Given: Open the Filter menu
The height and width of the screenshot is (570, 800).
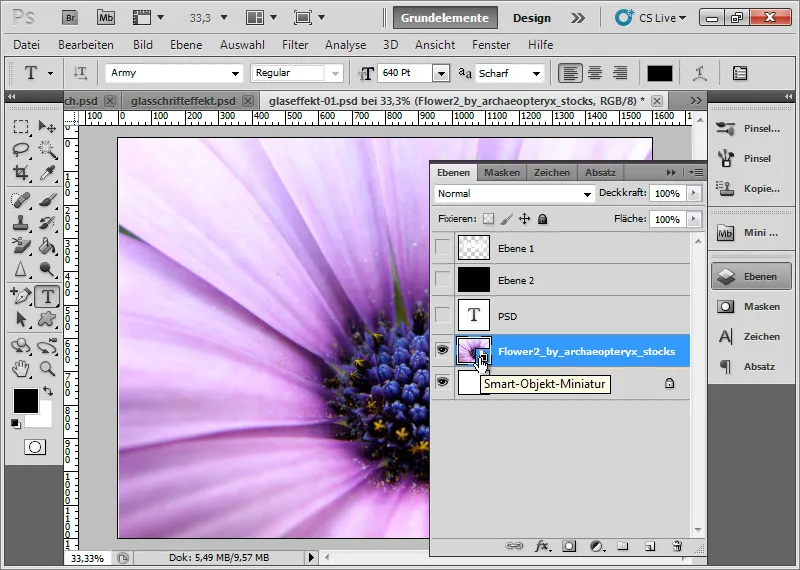Looking at the screenshot, I should click(295, 45).
